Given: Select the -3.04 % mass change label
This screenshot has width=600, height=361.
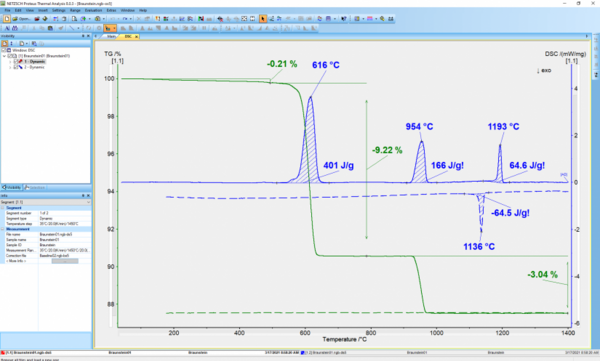Looking at the screenshot, I should (543, 274).
